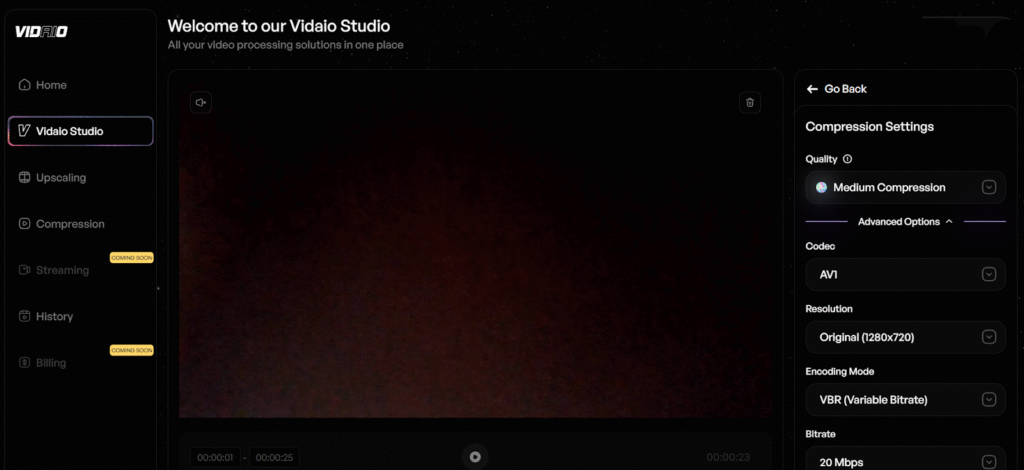Click the Home house icon
Viewport: 1024px width, 470px height.
[25, 85]
